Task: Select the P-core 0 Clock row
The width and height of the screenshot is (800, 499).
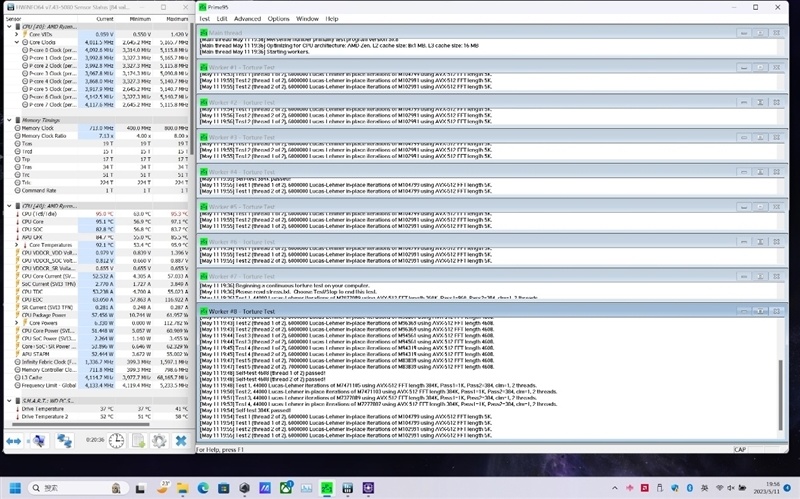Action: click(x=97, y=50)
